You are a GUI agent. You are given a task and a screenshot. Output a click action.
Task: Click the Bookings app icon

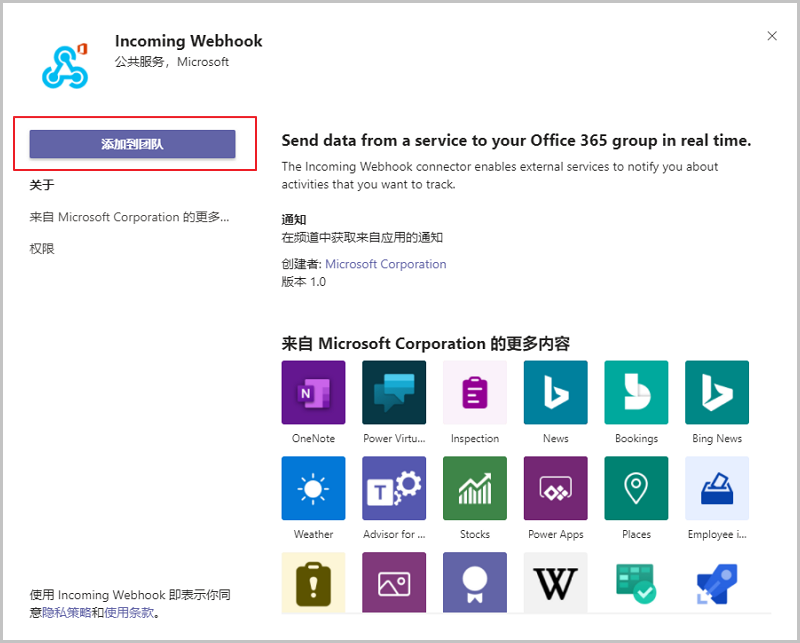636,393
